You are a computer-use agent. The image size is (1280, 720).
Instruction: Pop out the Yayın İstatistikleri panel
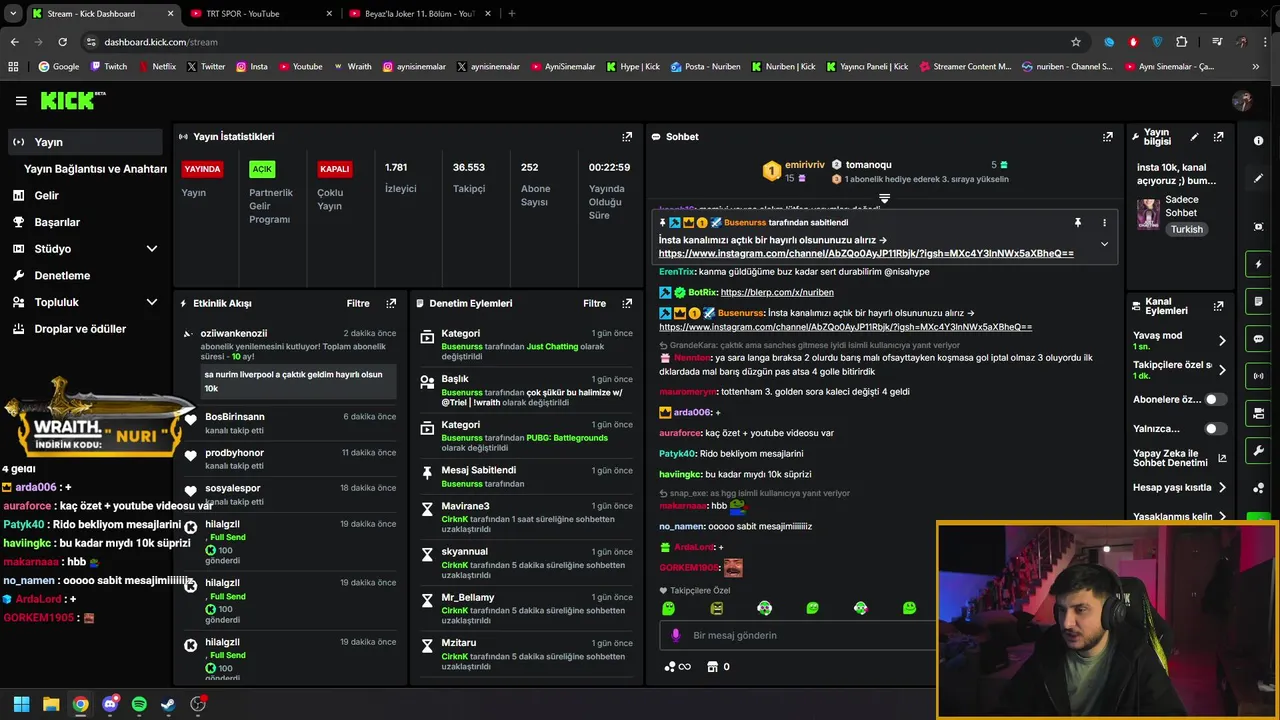point(627,137)
